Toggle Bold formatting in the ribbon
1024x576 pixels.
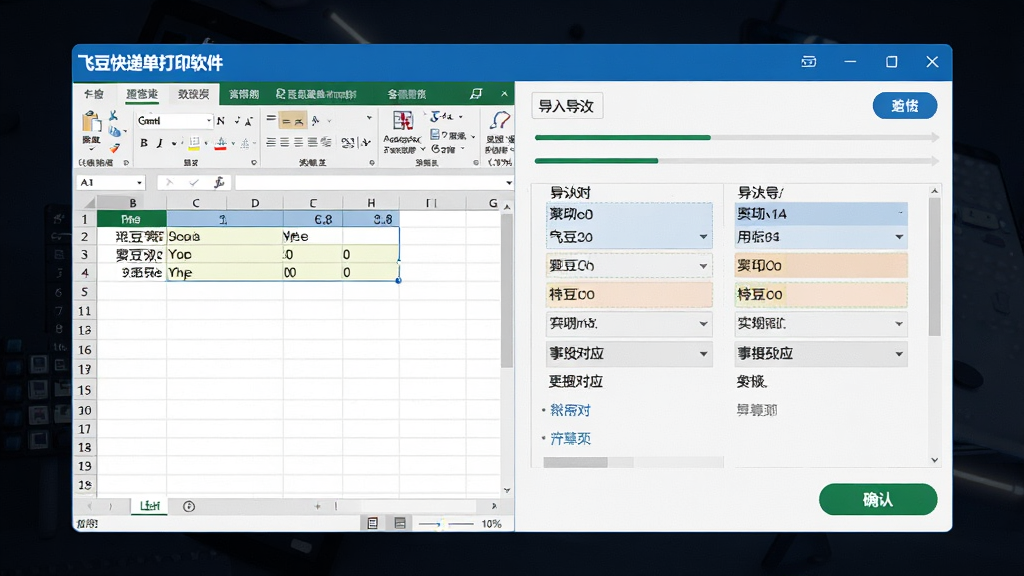[144, 143]
